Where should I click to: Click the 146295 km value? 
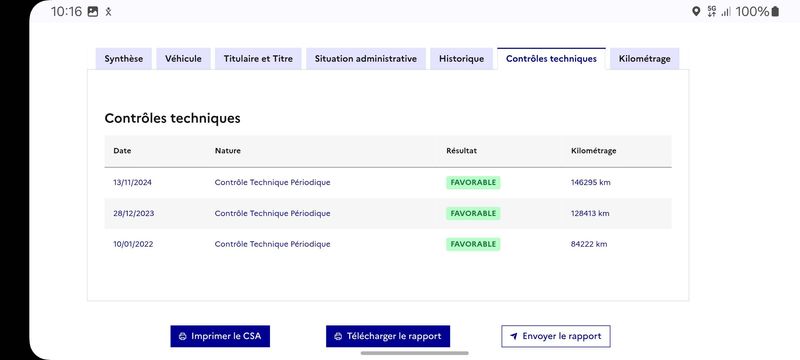(590, 183)
